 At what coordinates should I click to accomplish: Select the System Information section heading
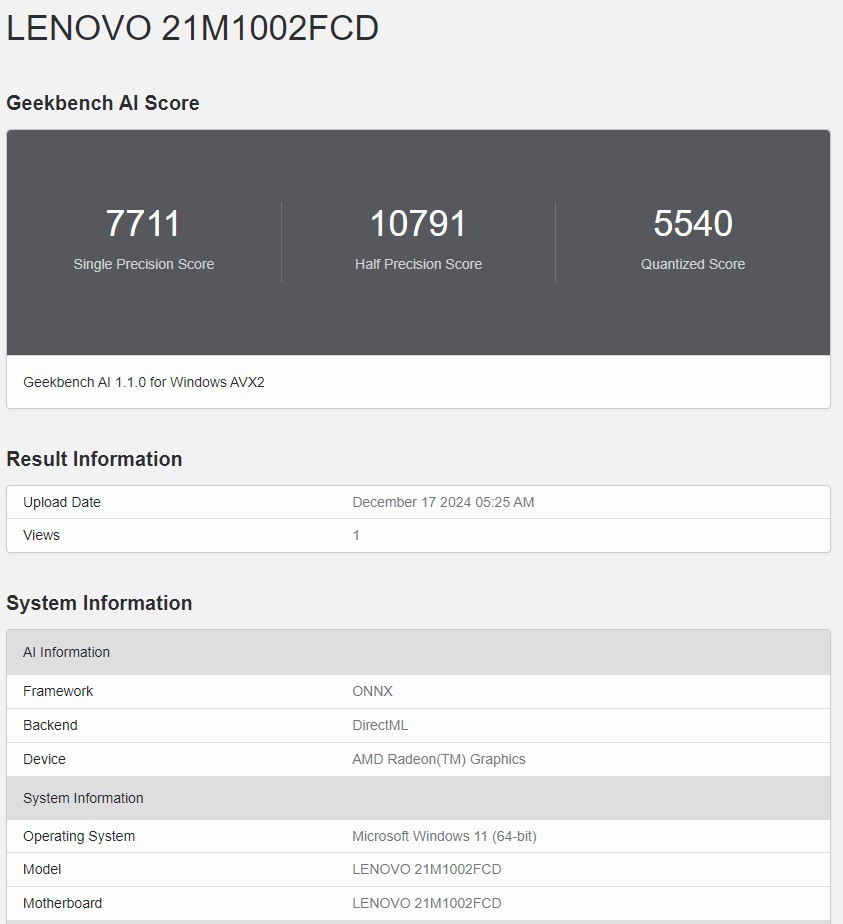99,603
